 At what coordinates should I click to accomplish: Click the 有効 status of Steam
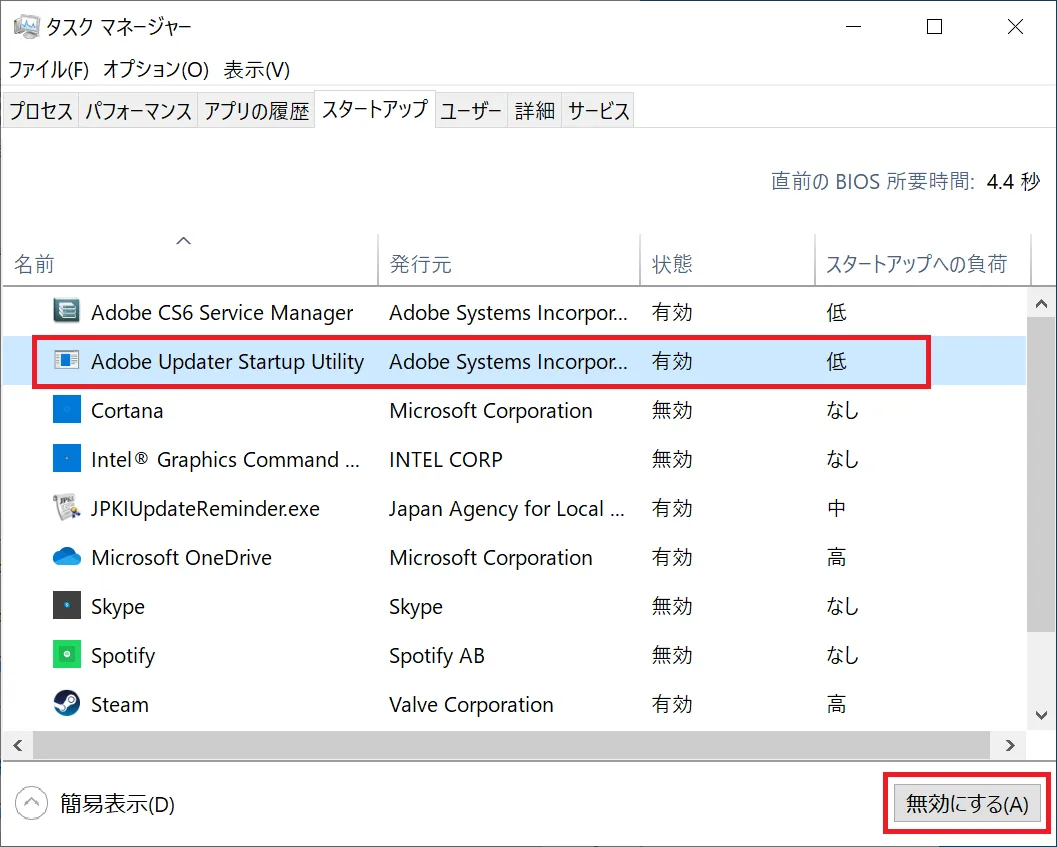pos(671,705)
